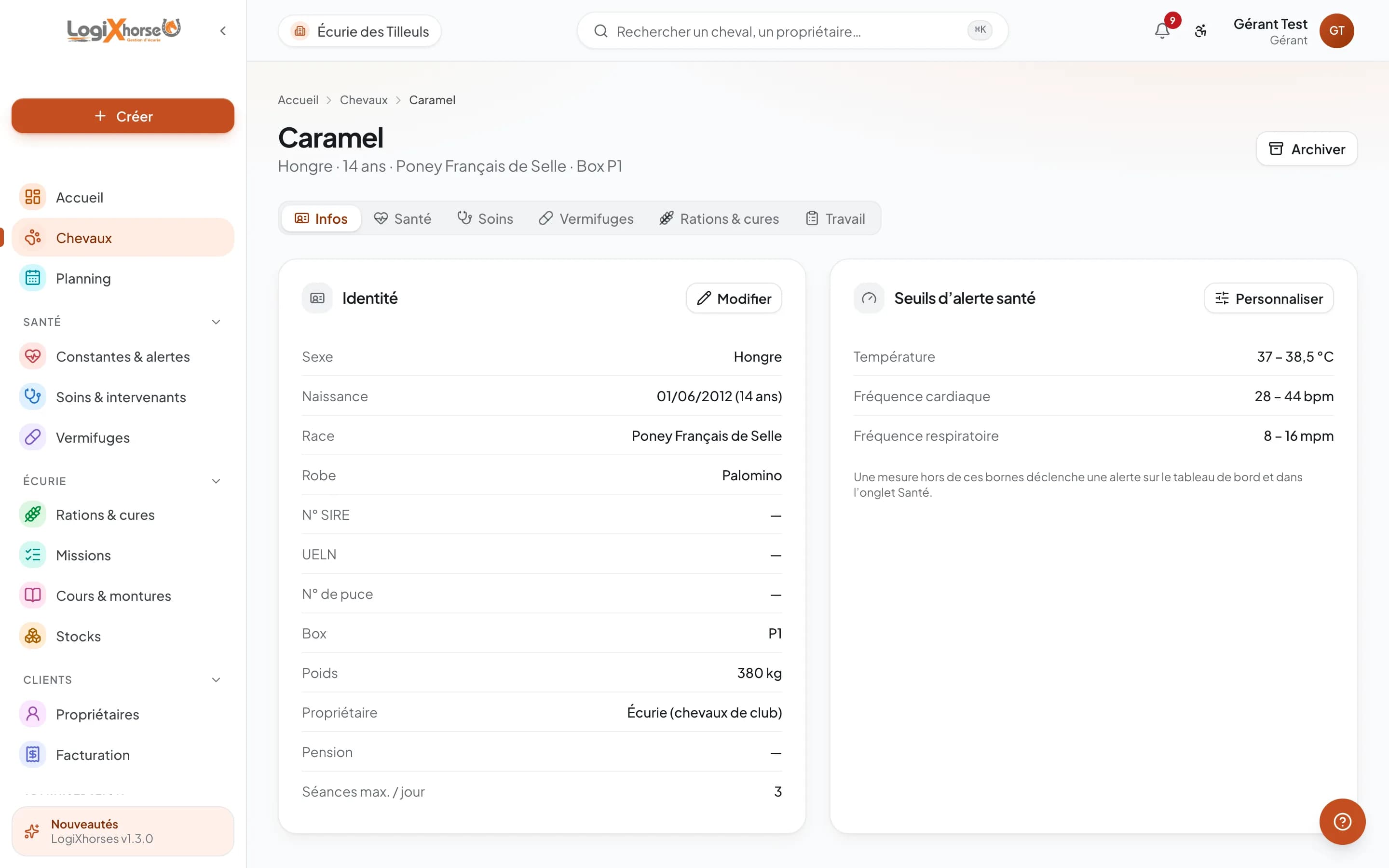Go to Accueil breadcrumb link
This screenshot has width=1389, height=868.
pyautogui.click(x=298, y=100)
